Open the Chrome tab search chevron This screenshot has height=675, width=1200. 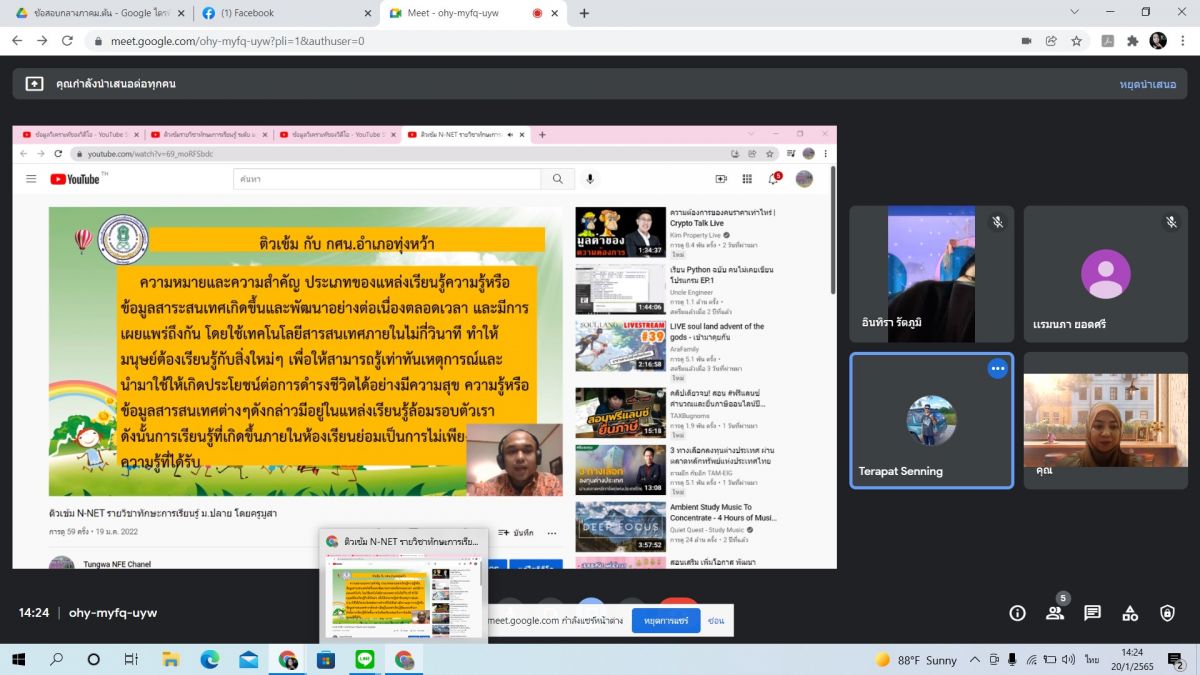click(x=1074, y=13)
